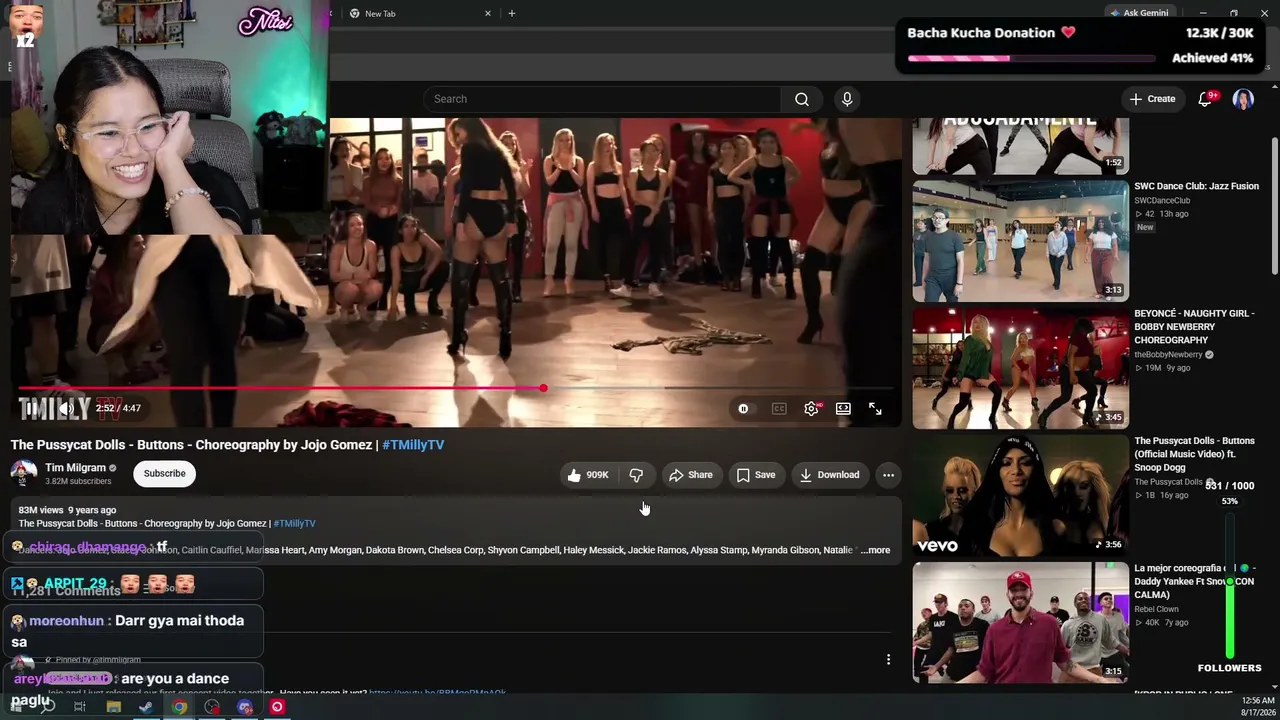This screenshot has height=720, width=1280.
Task: Dislike the video with thumbs down
Action: click(636, 475)
